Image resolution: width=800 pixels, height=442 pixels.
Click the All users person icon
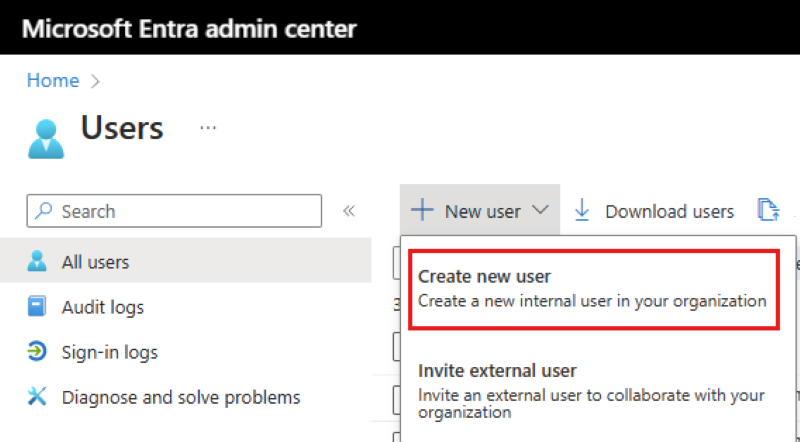tap(37, 261)
